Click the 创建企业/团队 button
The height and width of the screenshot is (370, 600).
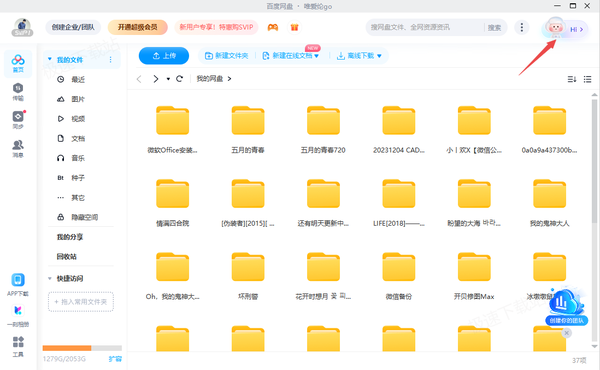pyautogui.click(x=73, y=27)
